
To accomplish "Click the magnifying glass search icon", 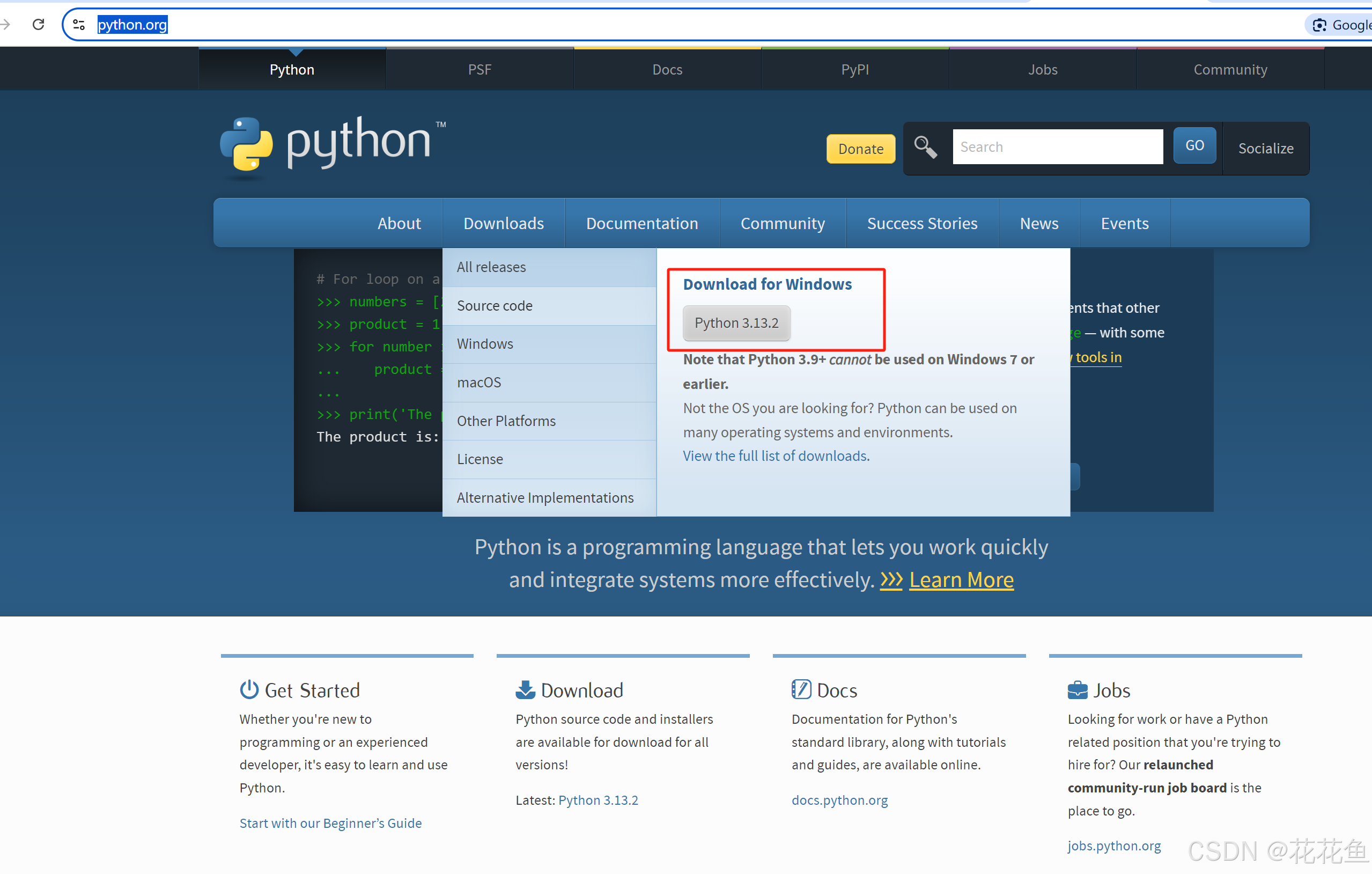I will tap(925, 147).
